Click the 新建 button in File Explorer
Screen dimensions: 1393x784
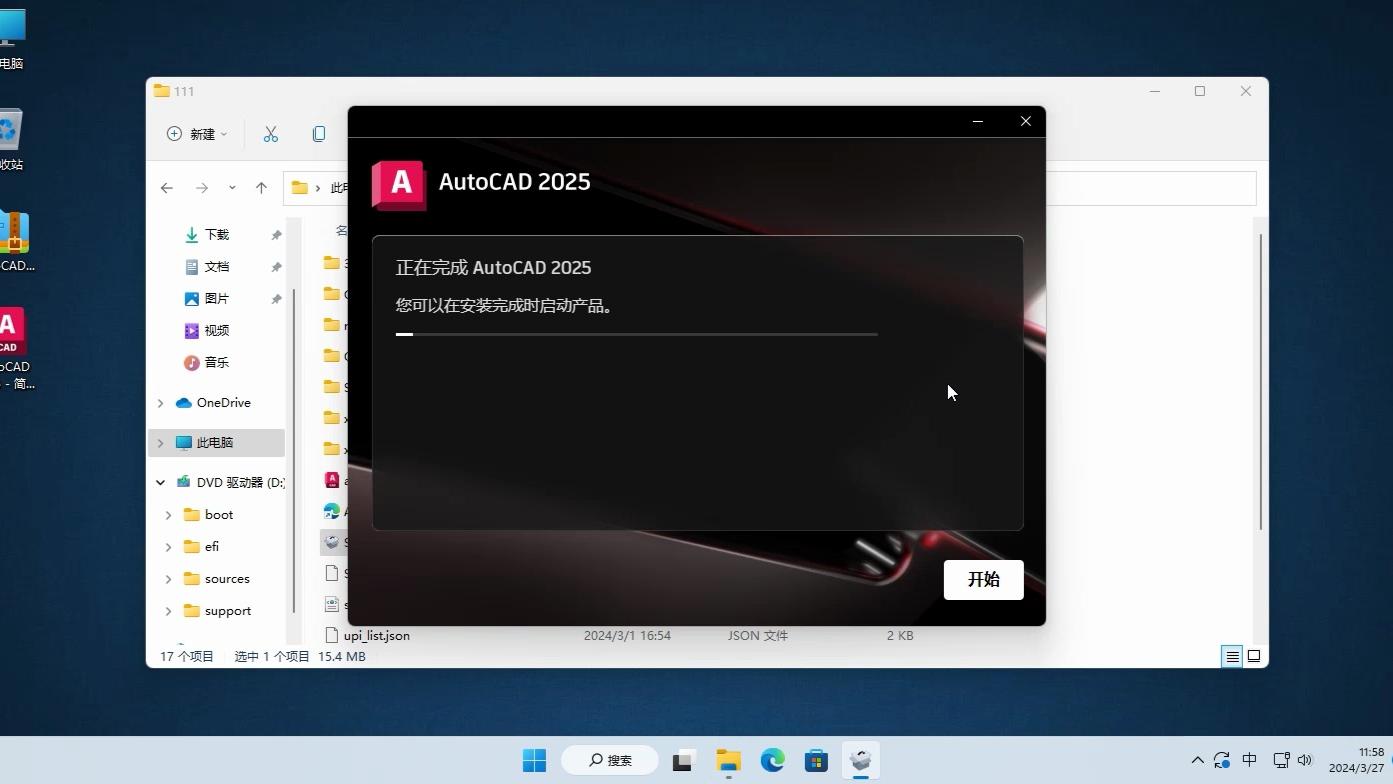coord(197,134)
